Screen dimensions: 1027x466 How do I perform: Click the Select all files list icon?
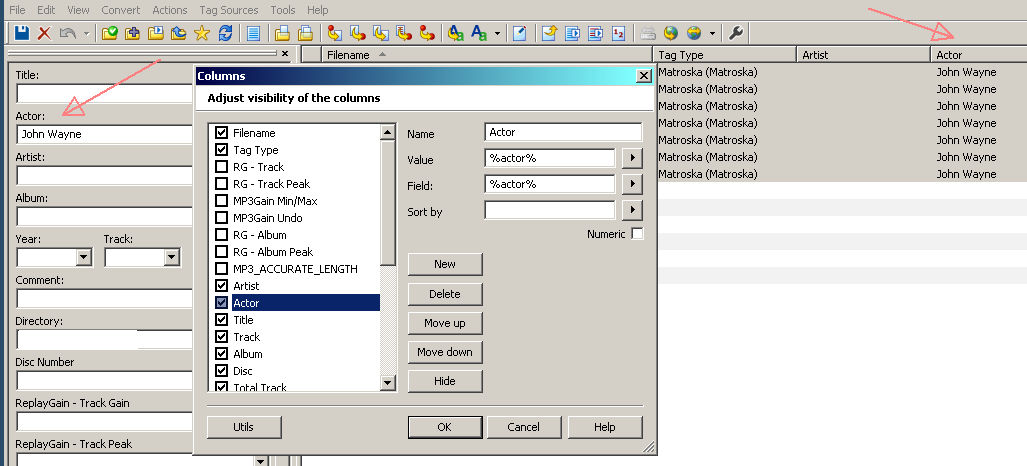[x=253, y=33]
